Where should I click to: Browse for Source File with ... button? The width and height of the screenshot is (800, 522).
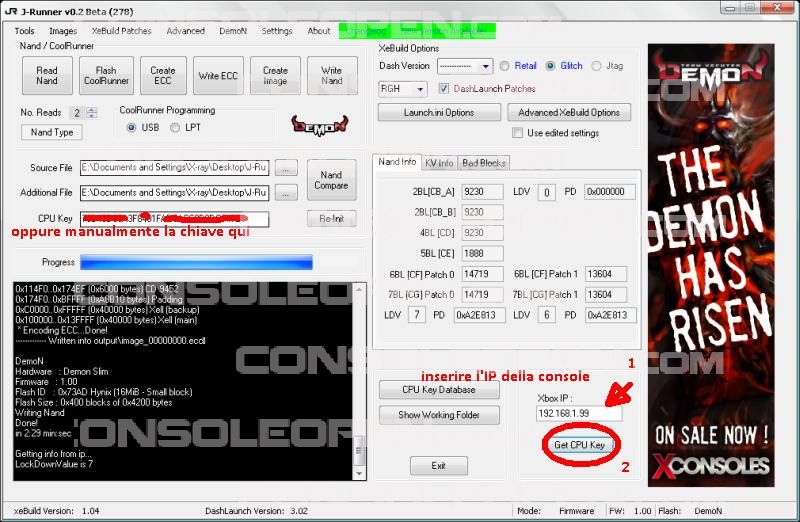[286, 168]
